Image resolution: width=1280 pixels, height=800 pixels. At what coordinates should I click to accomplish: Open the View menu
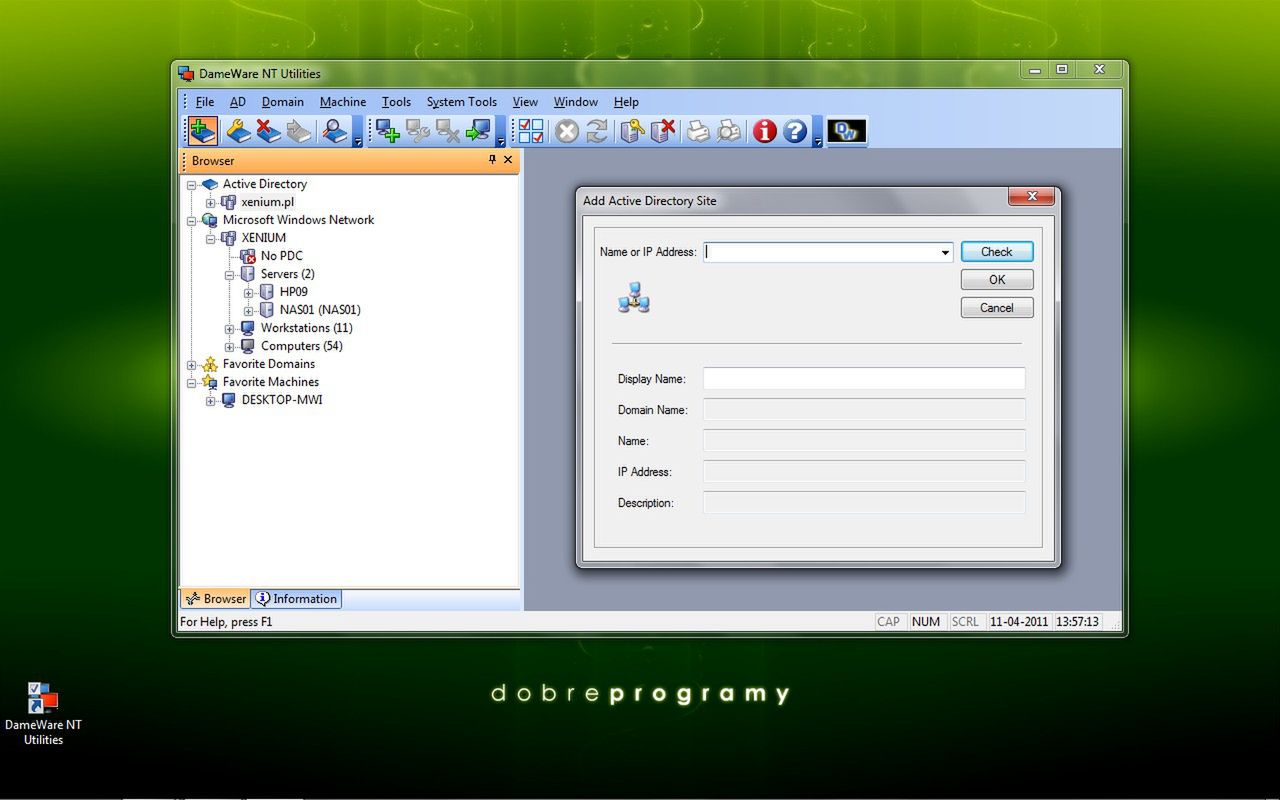(525, 102)
